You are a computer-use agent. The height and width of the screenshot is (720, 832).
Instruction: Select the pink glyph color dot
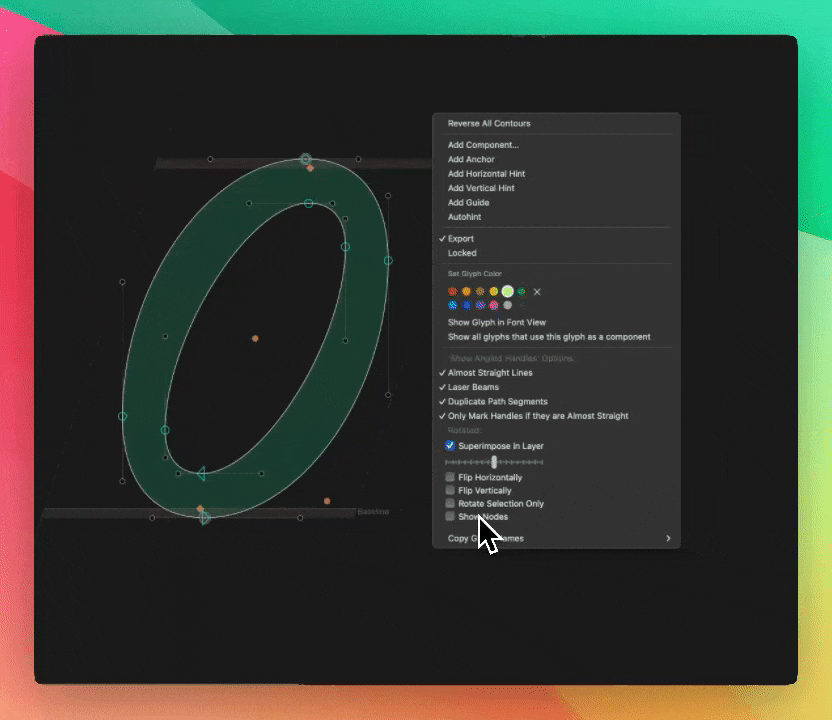[x=494, y=305]
